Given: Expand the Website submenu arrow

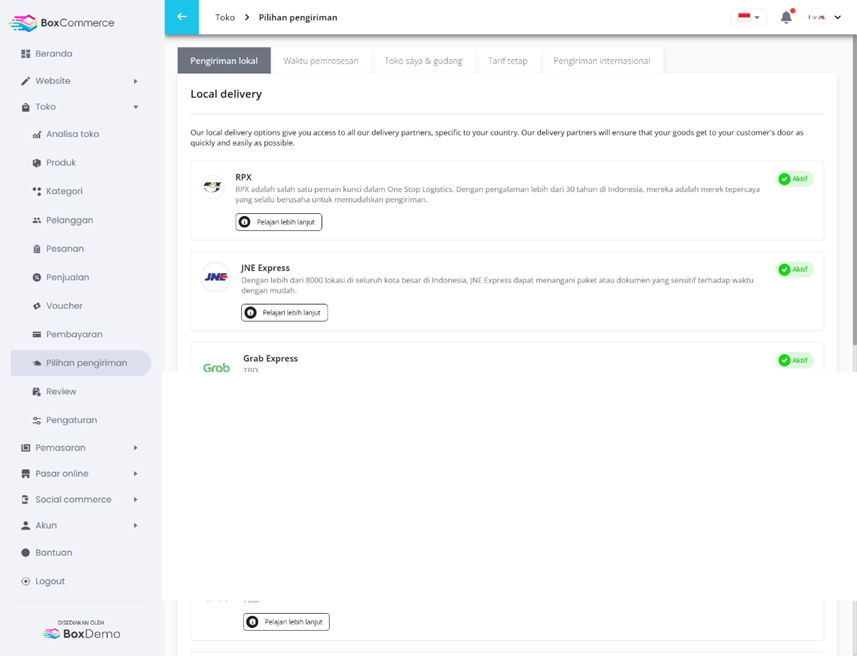Looking at the screenshot, I should pyautogui.click(x=136, y=81).
